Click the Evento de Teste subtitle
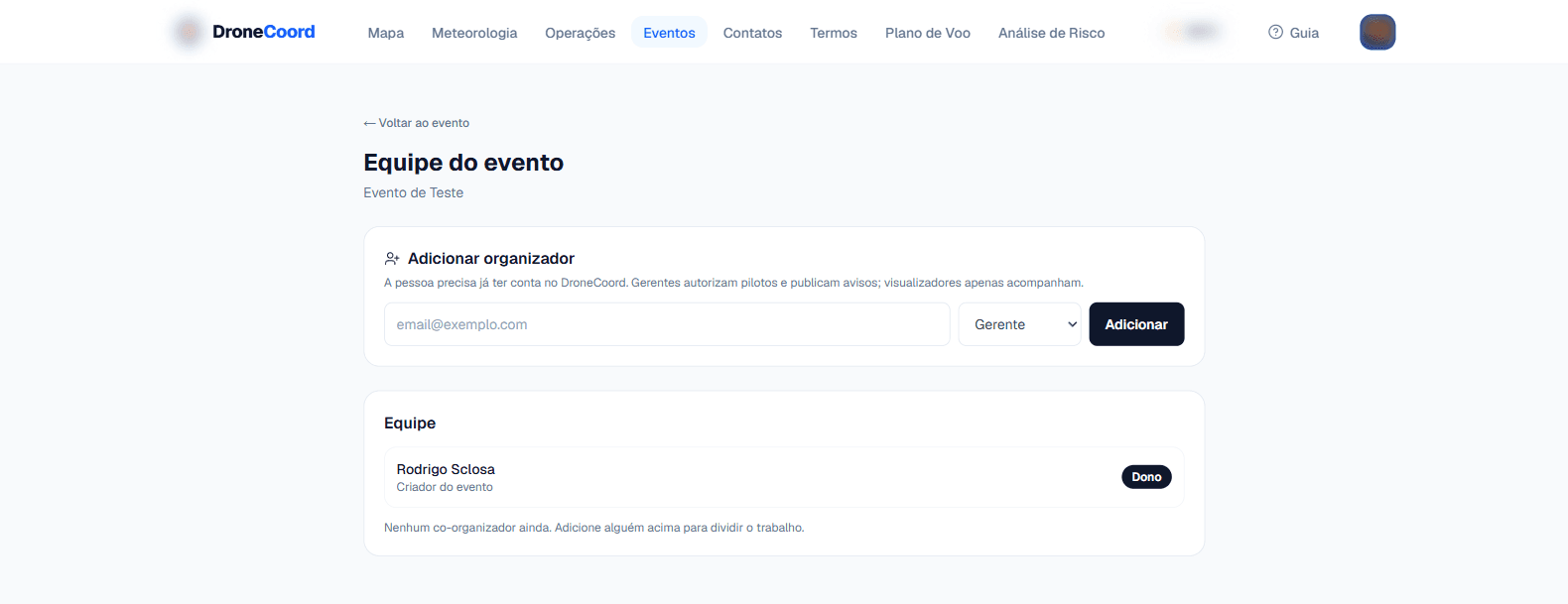 point(413,192)
